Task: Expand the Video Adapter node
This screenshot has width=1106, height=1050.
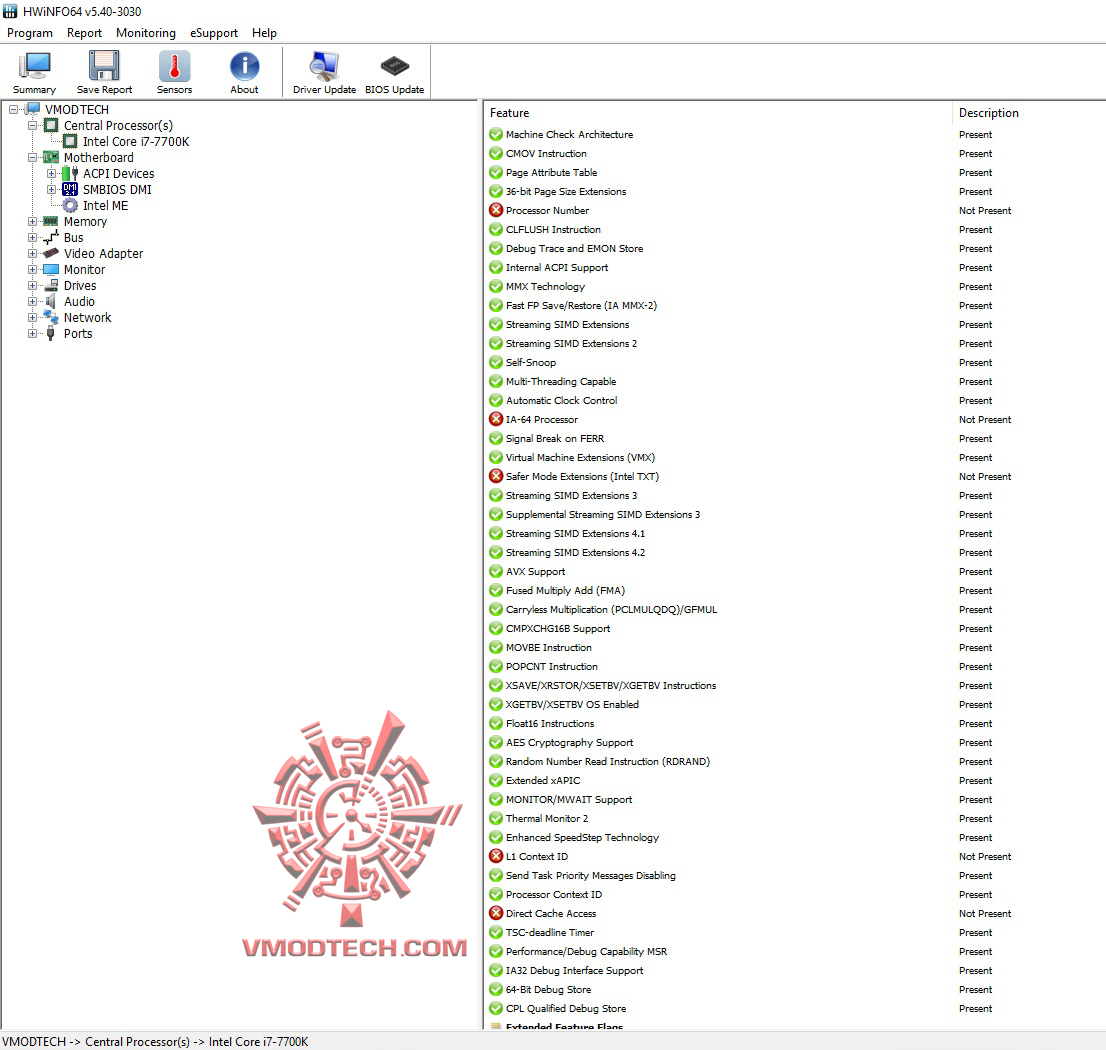Action: [32, 253]
